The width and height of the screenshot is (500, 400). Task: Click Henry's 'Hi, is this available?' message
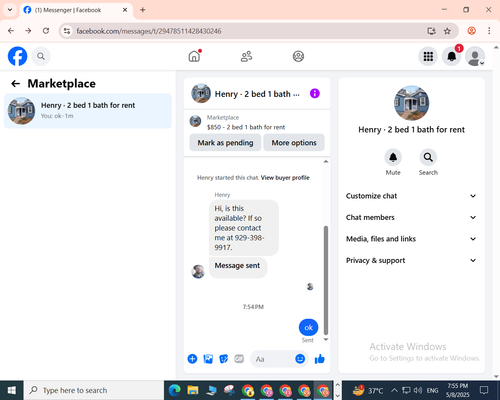point(244,228)
